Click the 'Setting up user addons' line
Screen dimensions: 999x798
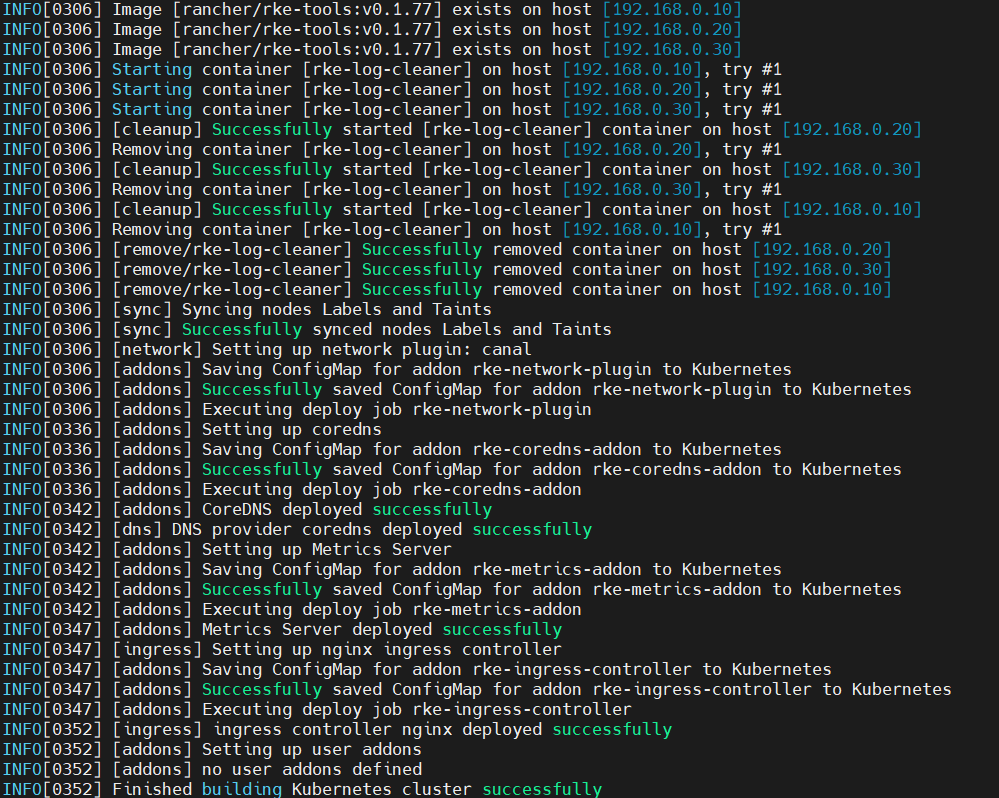pos(212,749)
